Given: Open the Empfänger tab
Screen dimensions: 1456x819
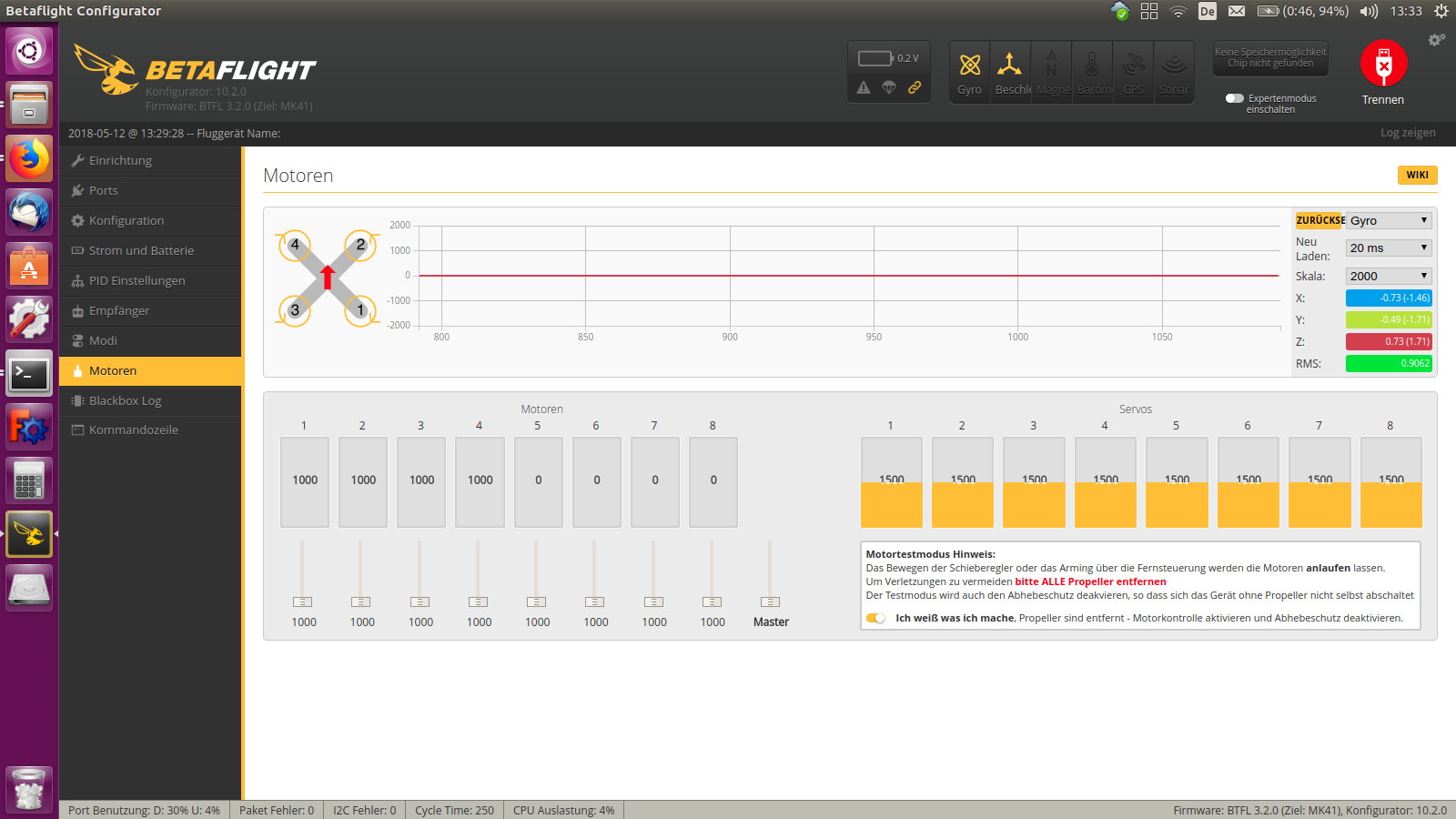Looking at the screenshot, I should 150,310.
